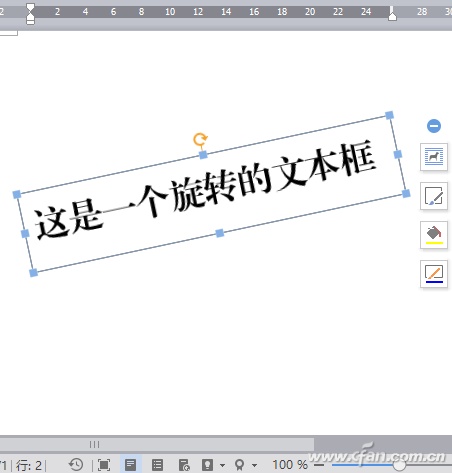Click the eye protection mode lightbulb icon
This screenshot has width=452, height=473.
tap(207, 465)
